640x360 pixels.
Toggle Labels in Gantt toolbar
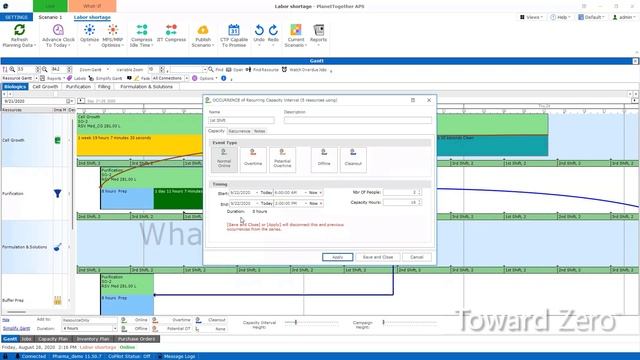coord(76,78)
